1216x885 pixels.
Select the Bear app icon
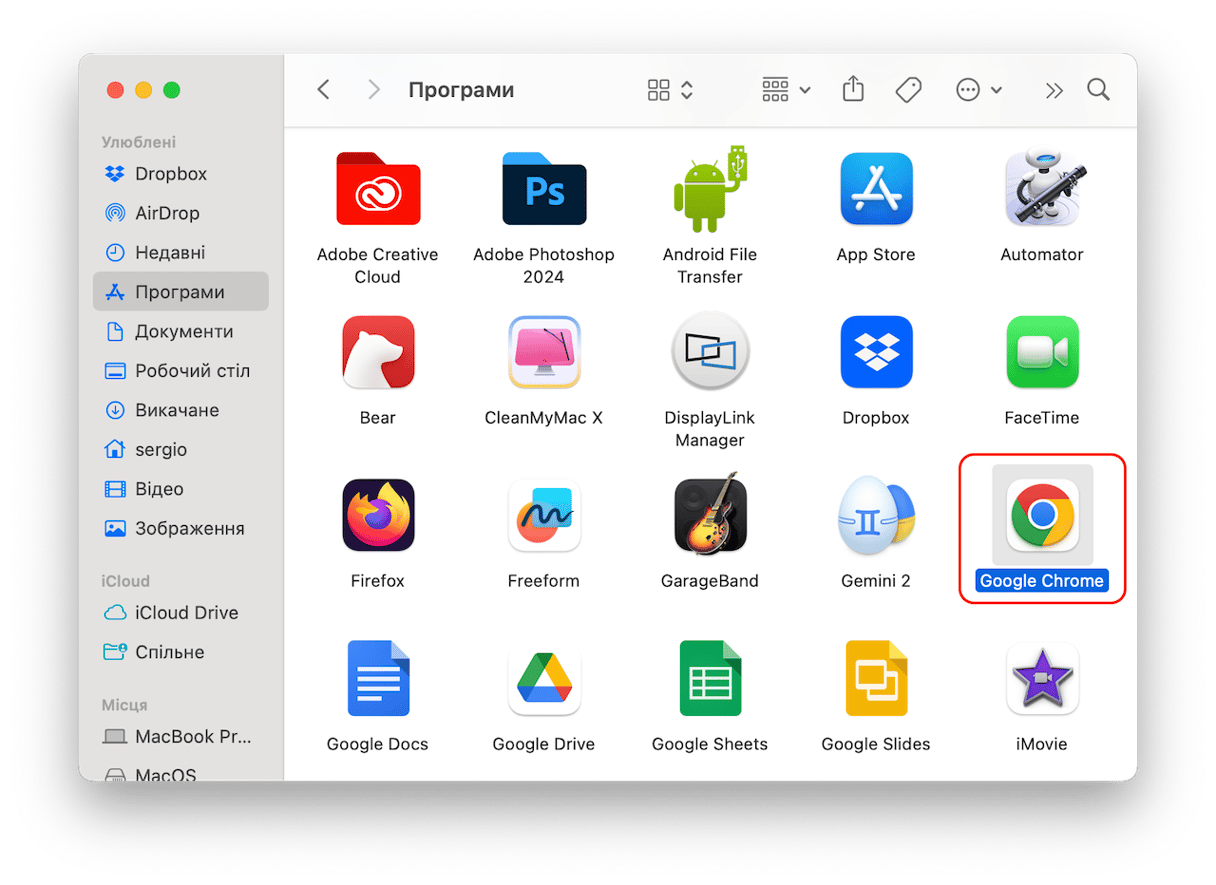(378, 352)
